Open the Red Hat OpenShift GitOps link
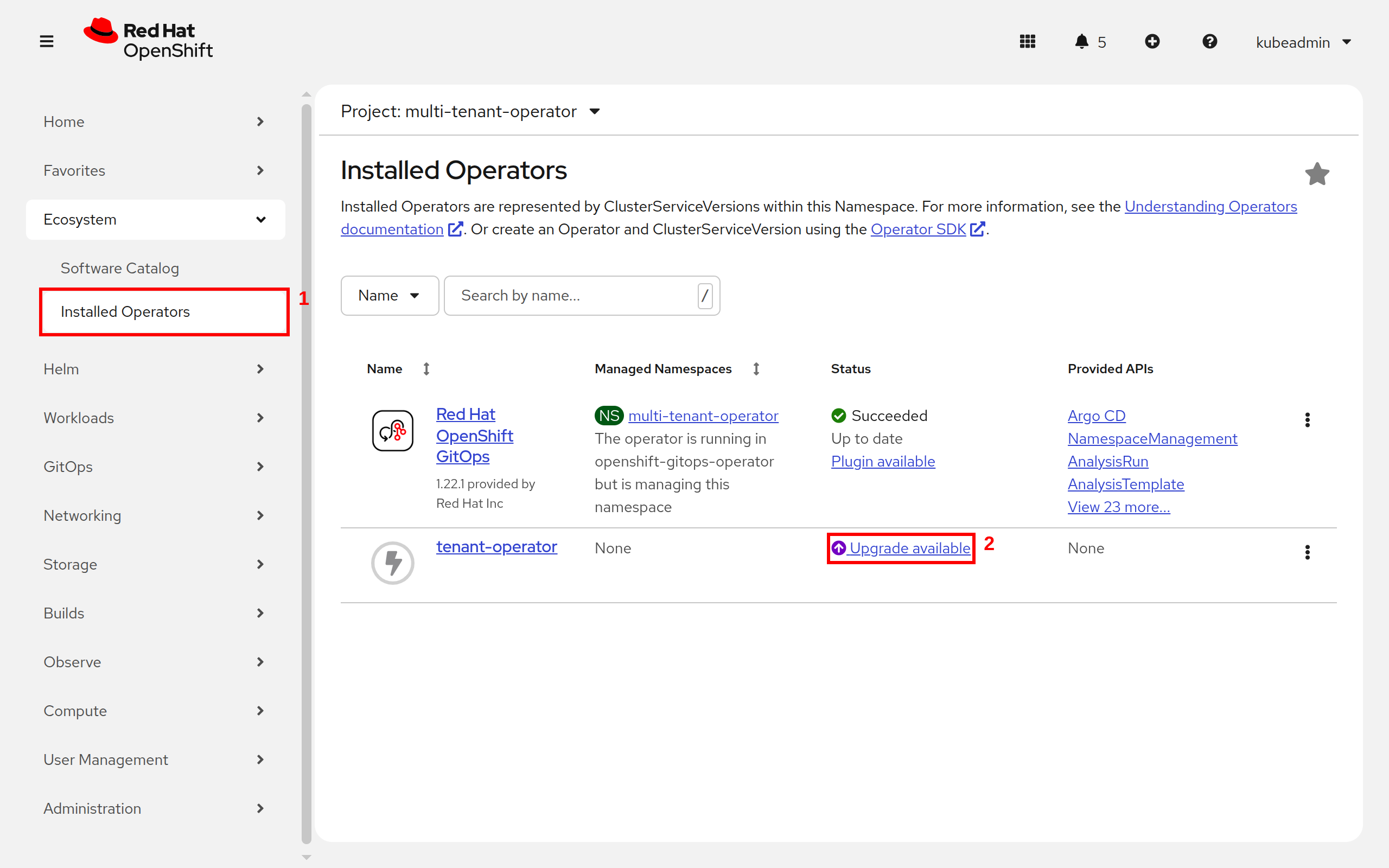 pyautogui.click(x=475, y=435)
